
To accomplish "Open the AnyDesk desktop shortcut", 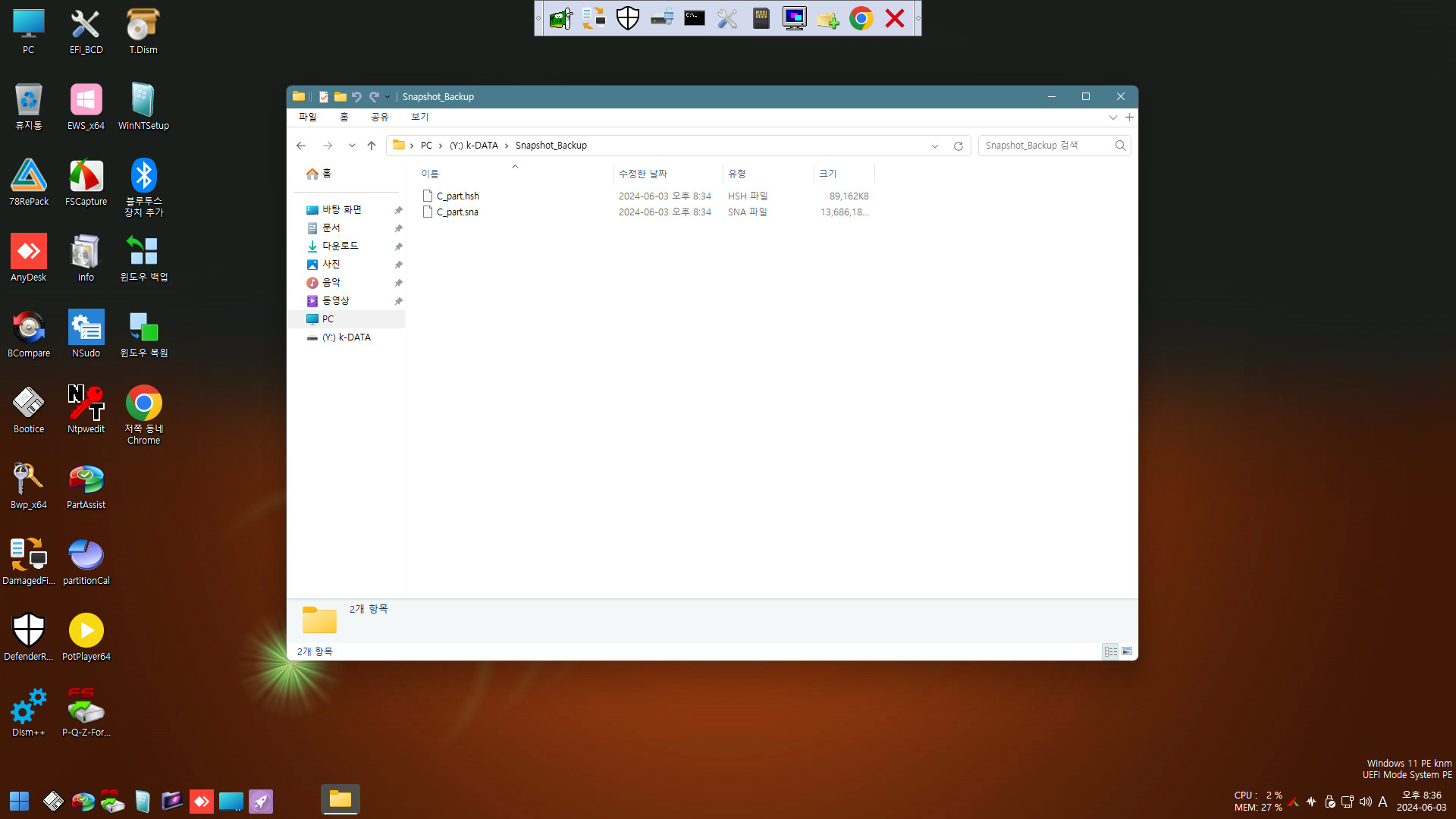I will (x=29, y=259).
